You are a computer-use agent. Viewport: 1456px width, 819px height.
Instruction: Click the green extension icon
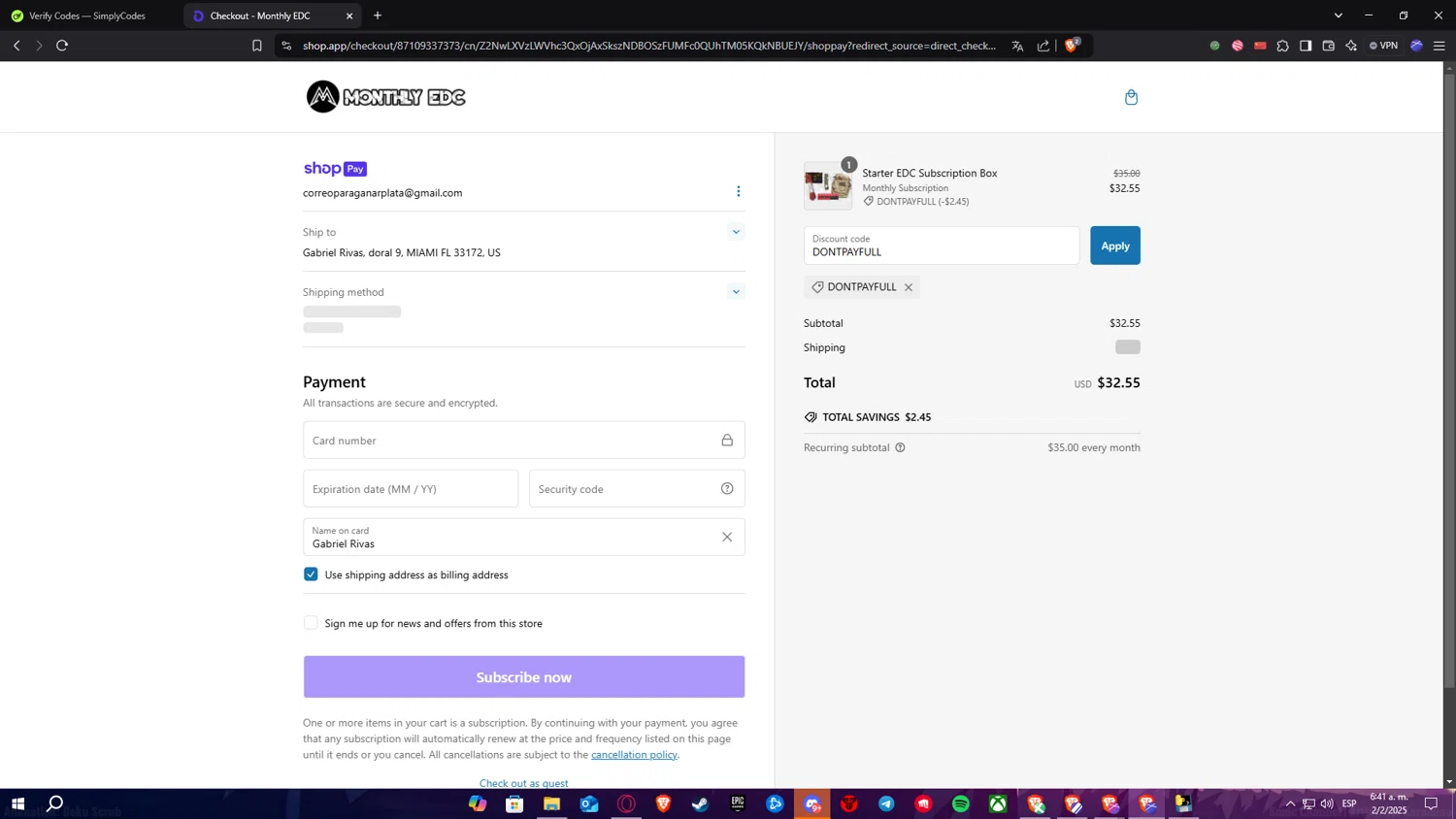1214,46
